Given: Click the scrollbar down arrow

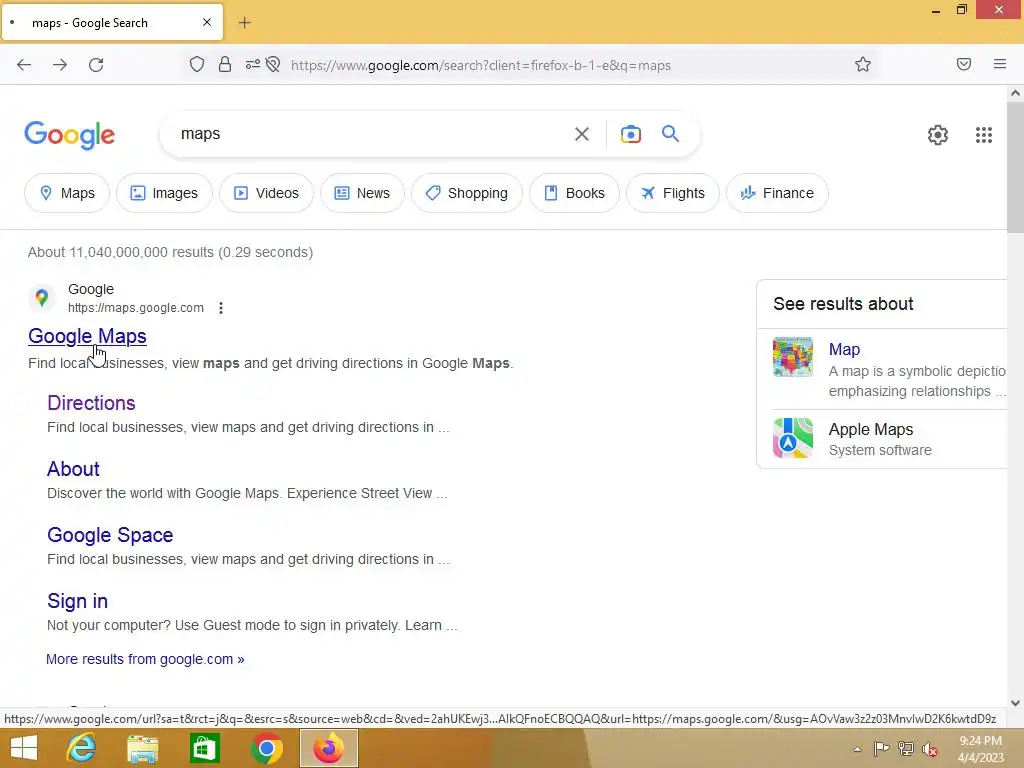Looking at the screenshot, I should (1016, 703).
